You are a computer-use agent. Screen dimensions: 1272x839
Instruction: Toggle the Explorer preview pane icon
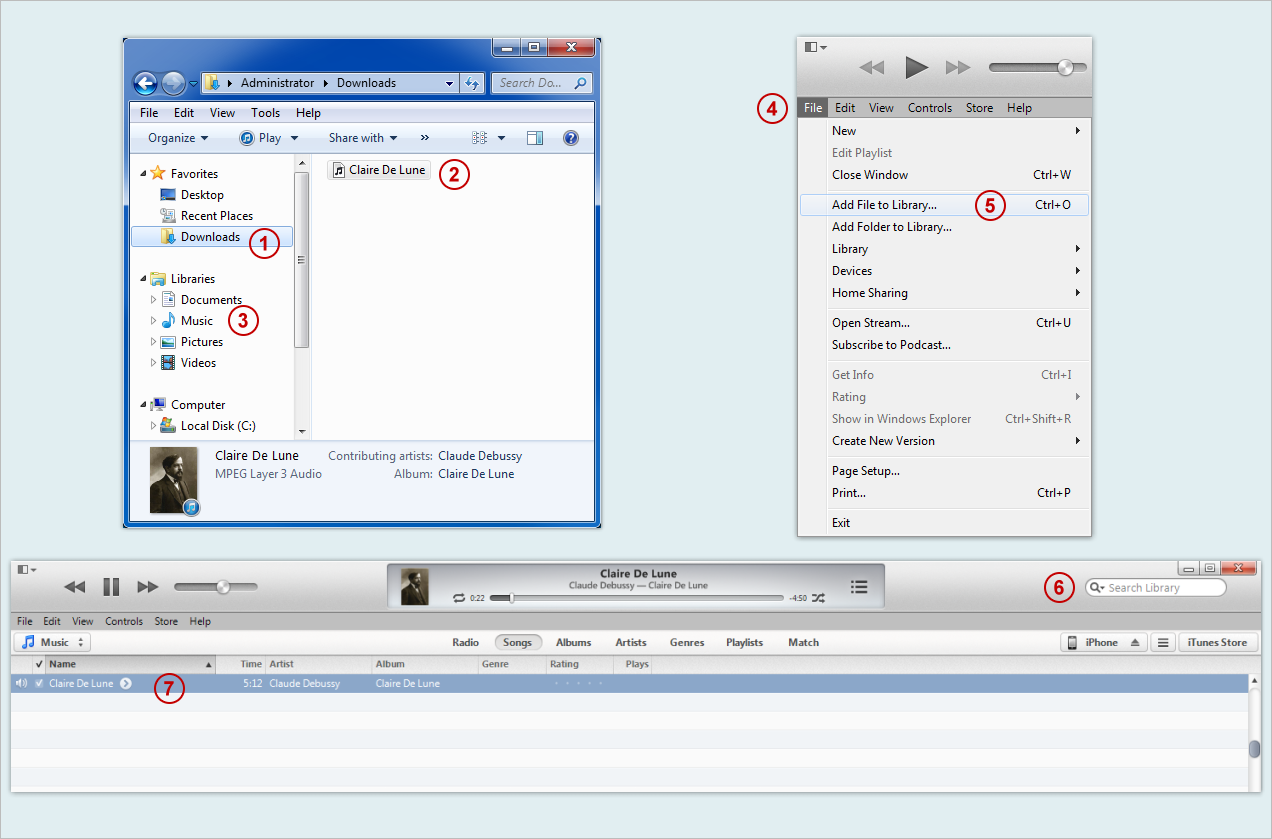point(535,138)
